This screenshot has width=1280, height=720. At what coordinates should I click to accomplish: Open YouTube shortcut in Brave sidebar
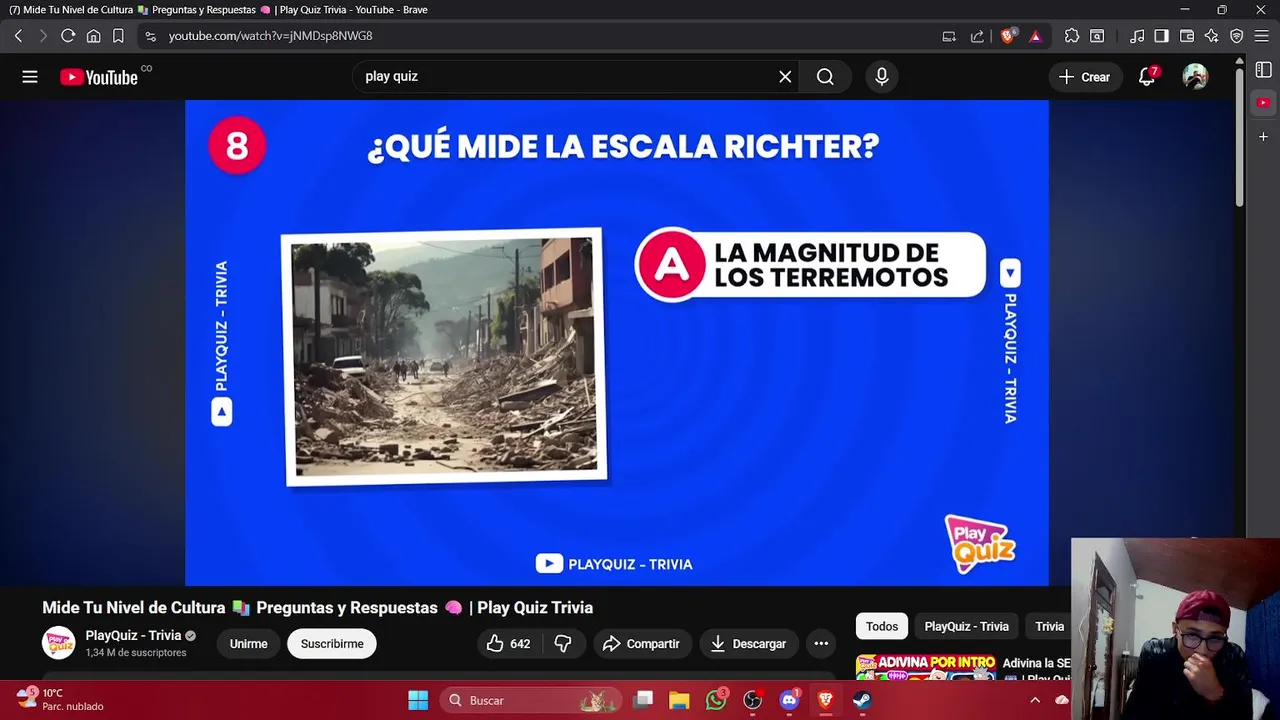pyautogui.click(x=1264, y=102)
